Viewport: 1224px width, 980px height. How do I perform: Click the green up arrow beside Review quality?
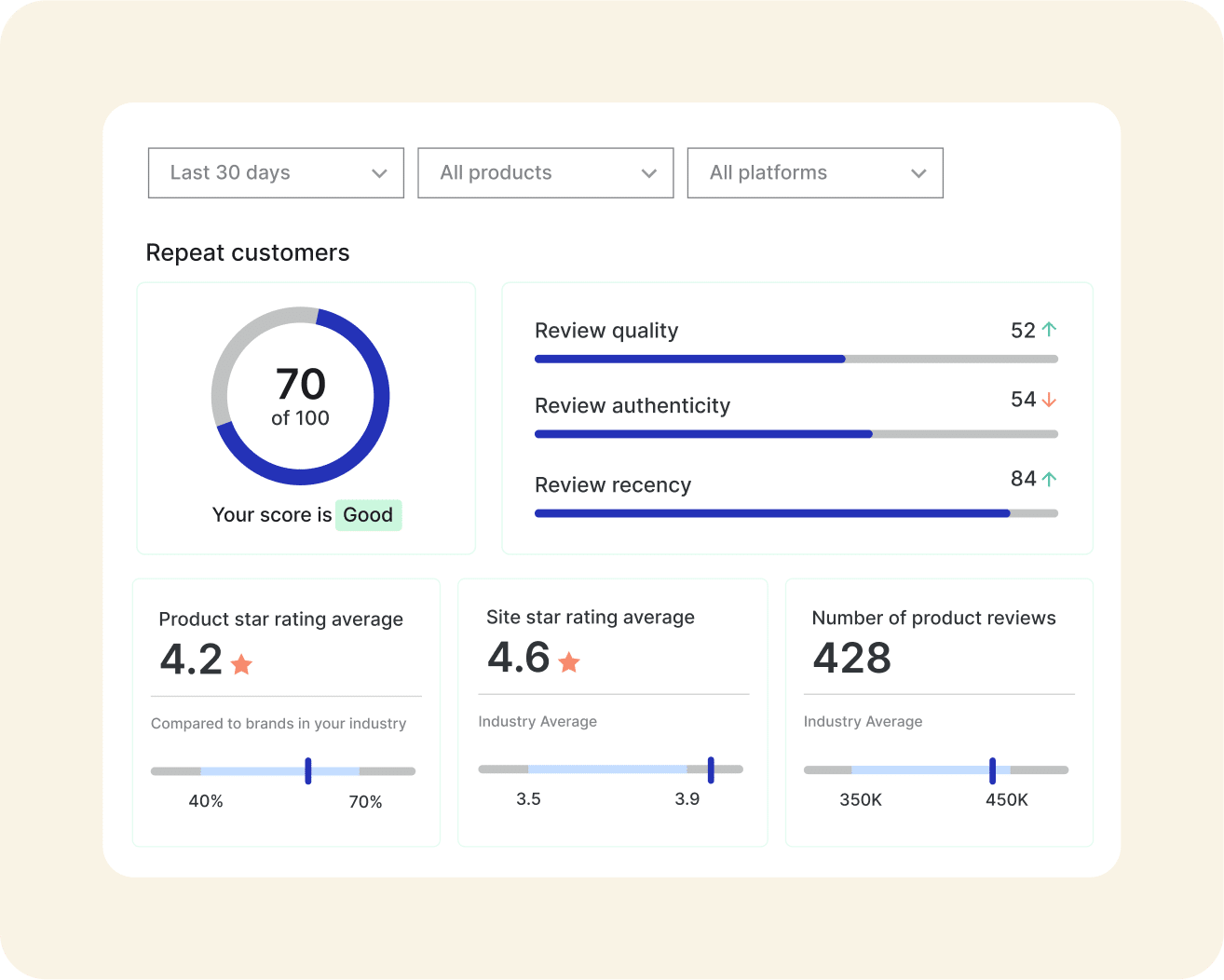click(1049, 330)
